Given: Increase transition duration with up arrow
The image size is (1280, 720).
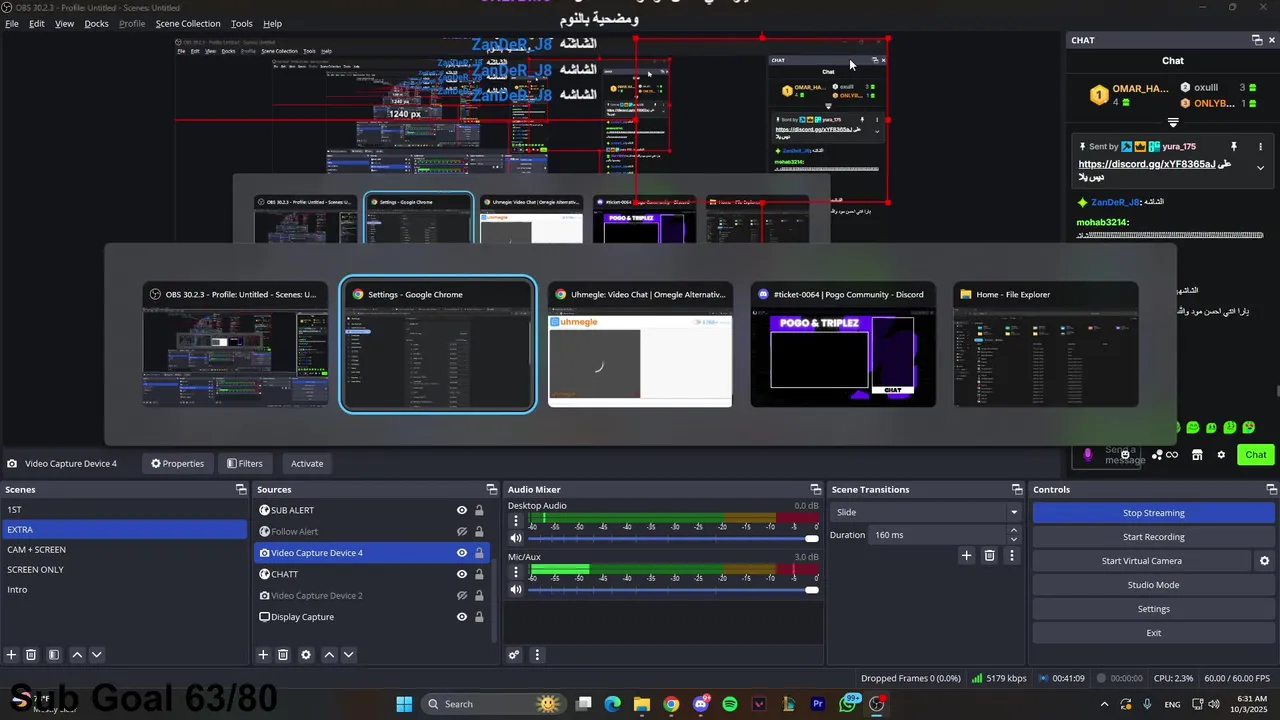Looking at the screenshot, I should pos(1014,531).
